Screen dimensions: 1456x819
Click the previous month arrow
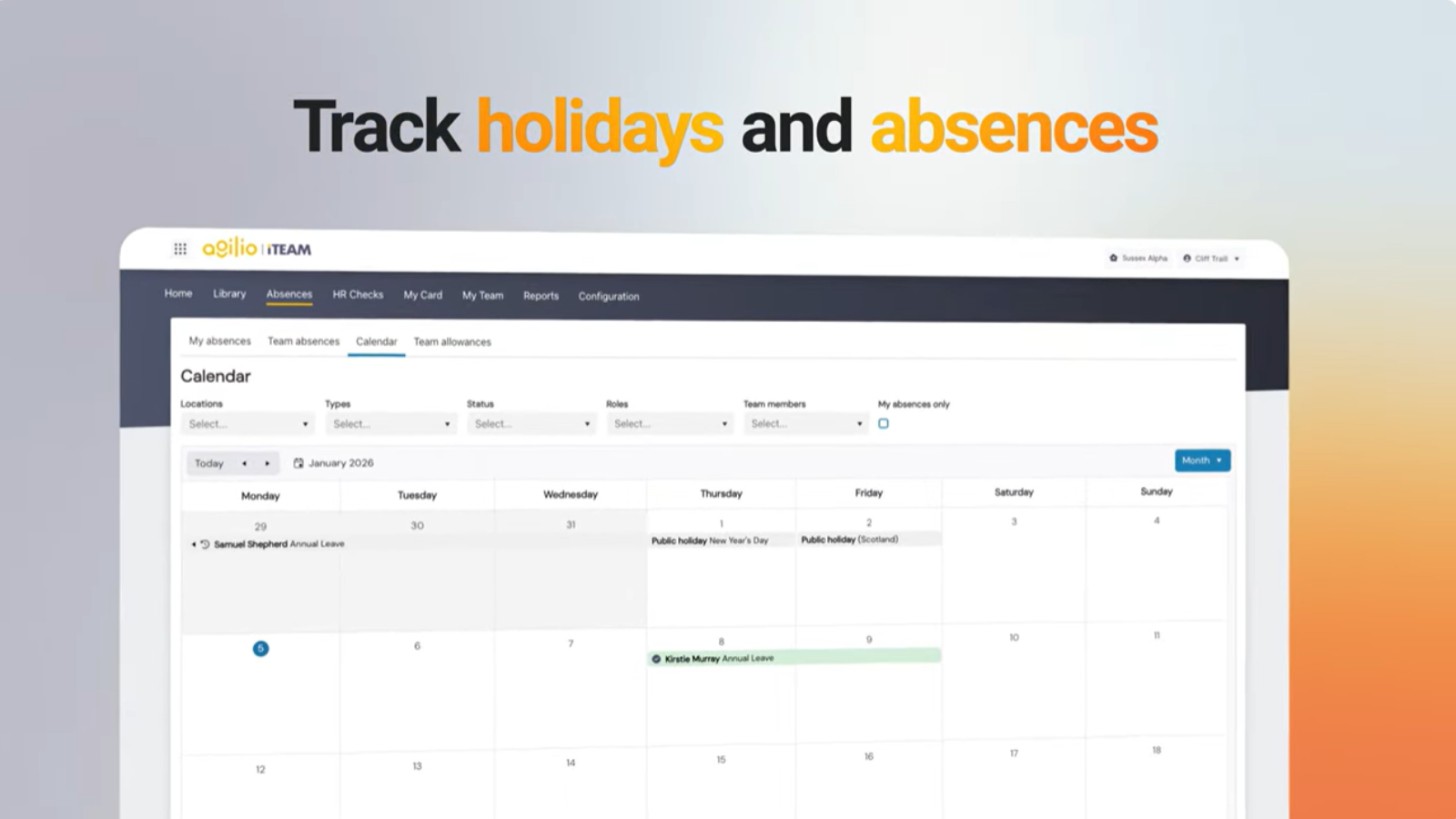(244, 463)
